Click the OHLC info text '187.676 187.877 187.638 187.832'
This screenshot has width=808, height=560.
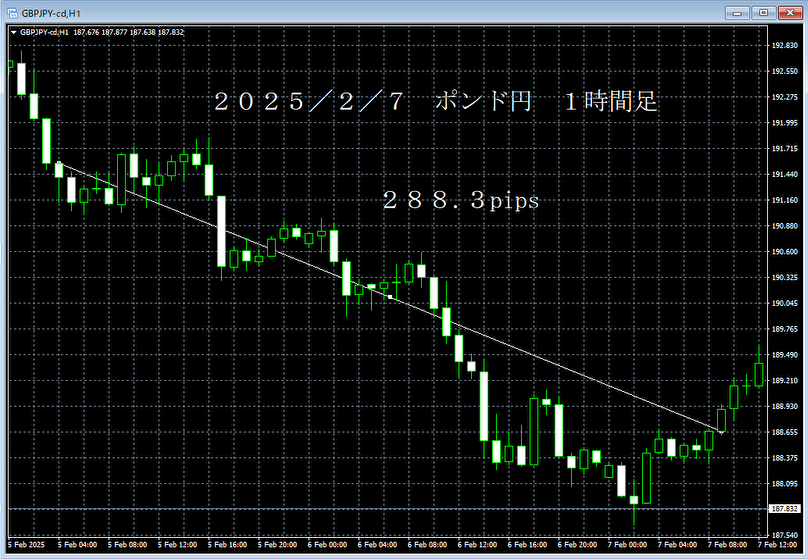[128, 32]
